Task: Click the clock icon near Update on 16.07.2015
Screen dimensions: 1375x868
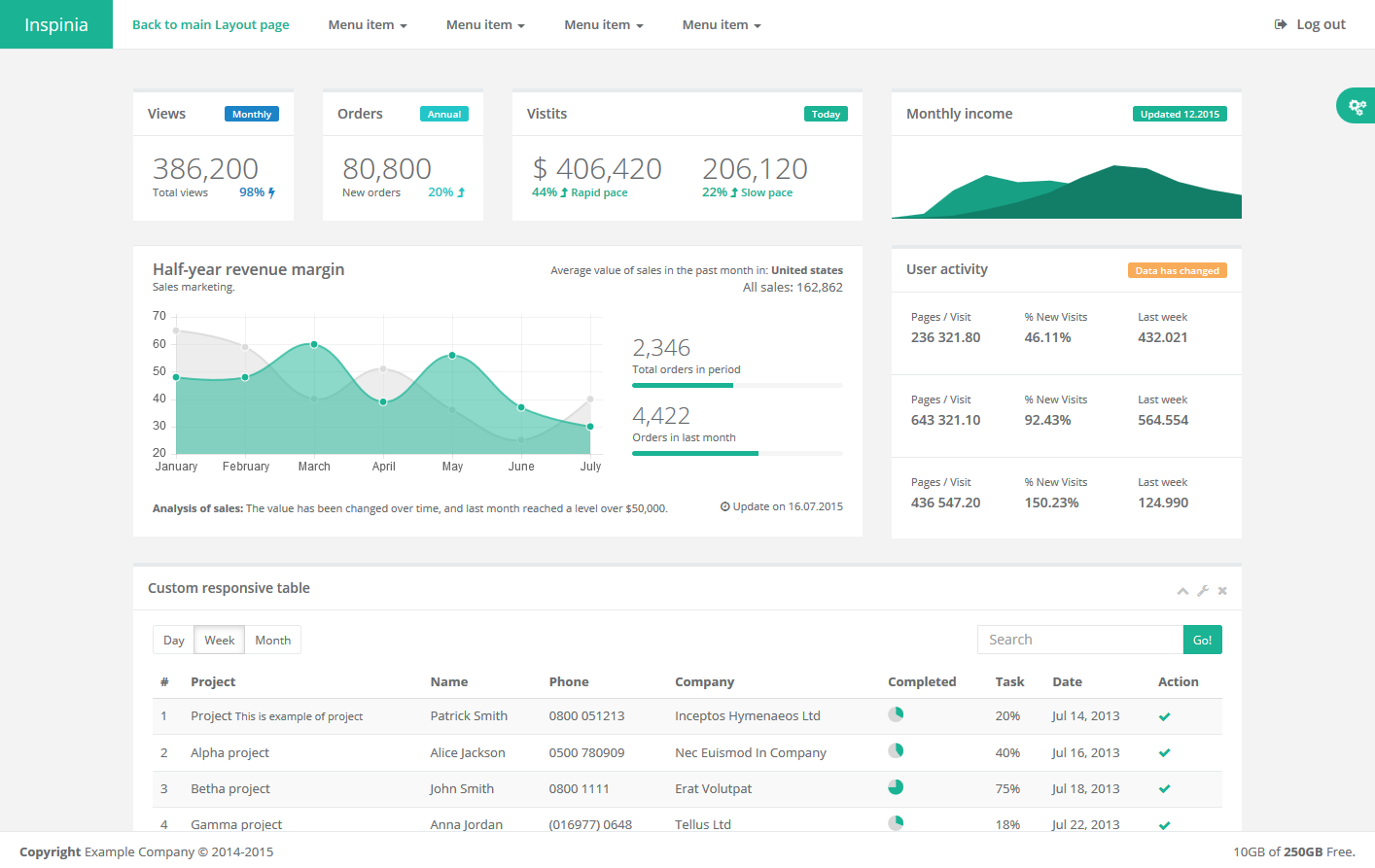Action: tap(723, 505)
